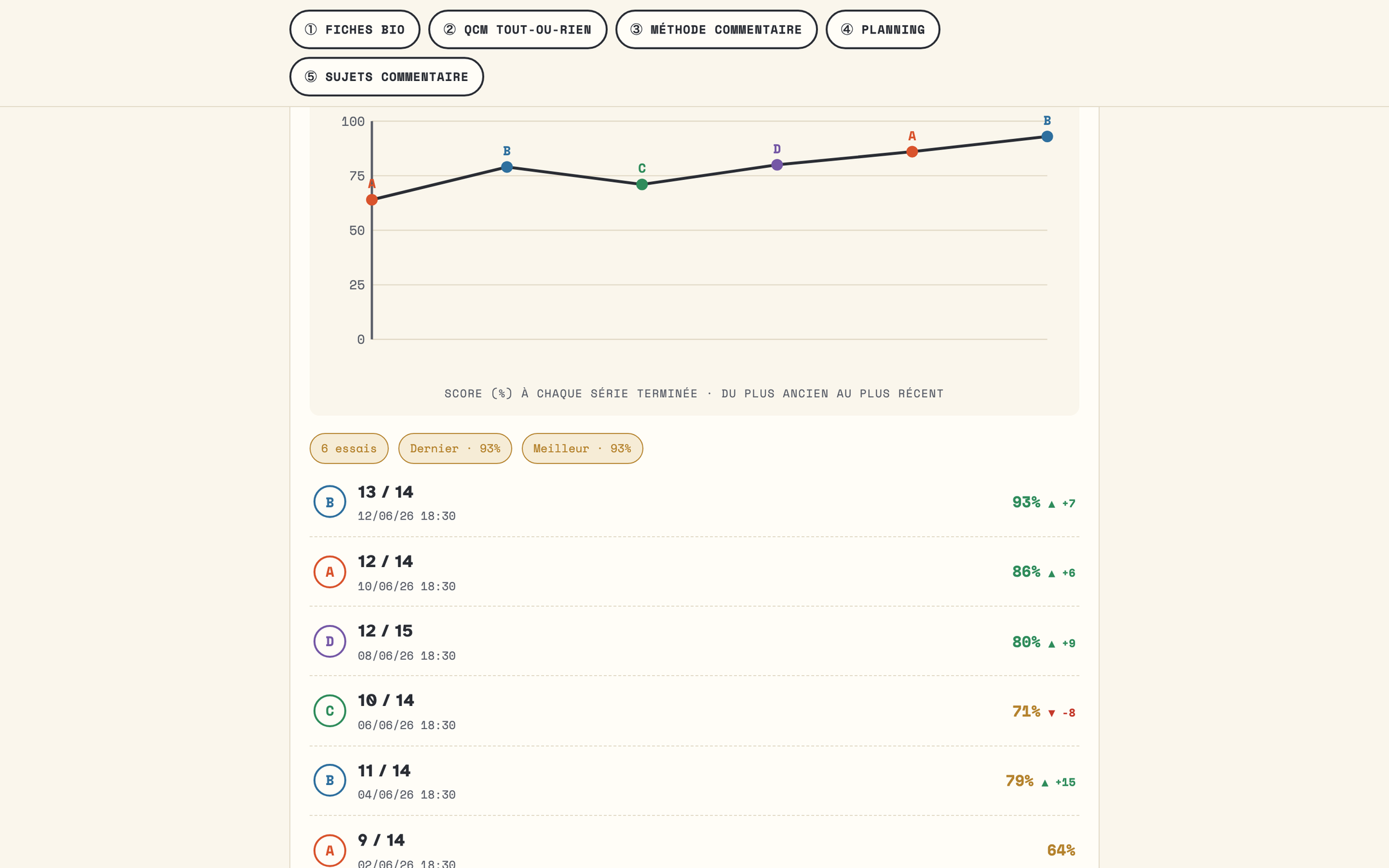Click the date '04/06/26 18:30'
This screenshot has width=1389, height=868.
(x=406, y=795)
